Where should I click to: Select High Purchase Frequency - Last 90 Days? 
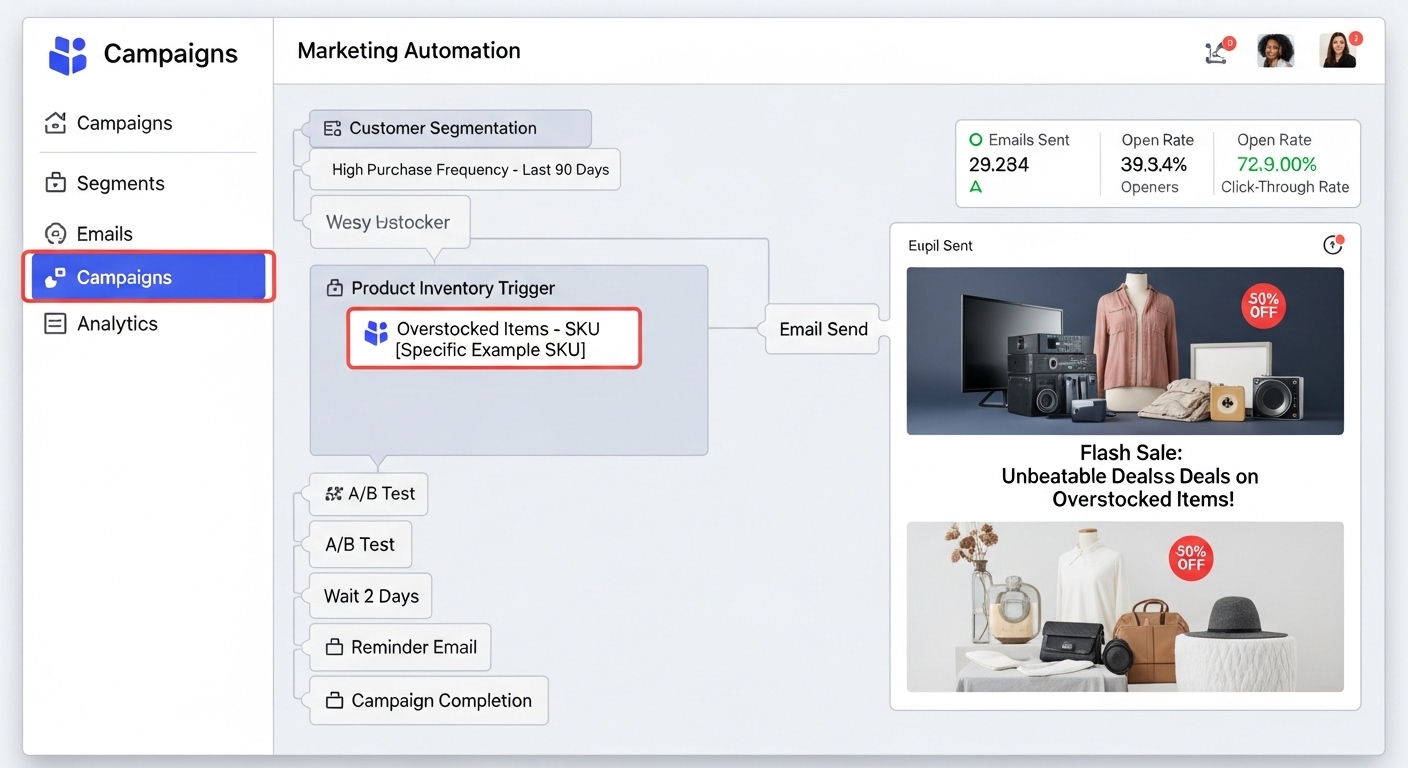coord(465,169)
